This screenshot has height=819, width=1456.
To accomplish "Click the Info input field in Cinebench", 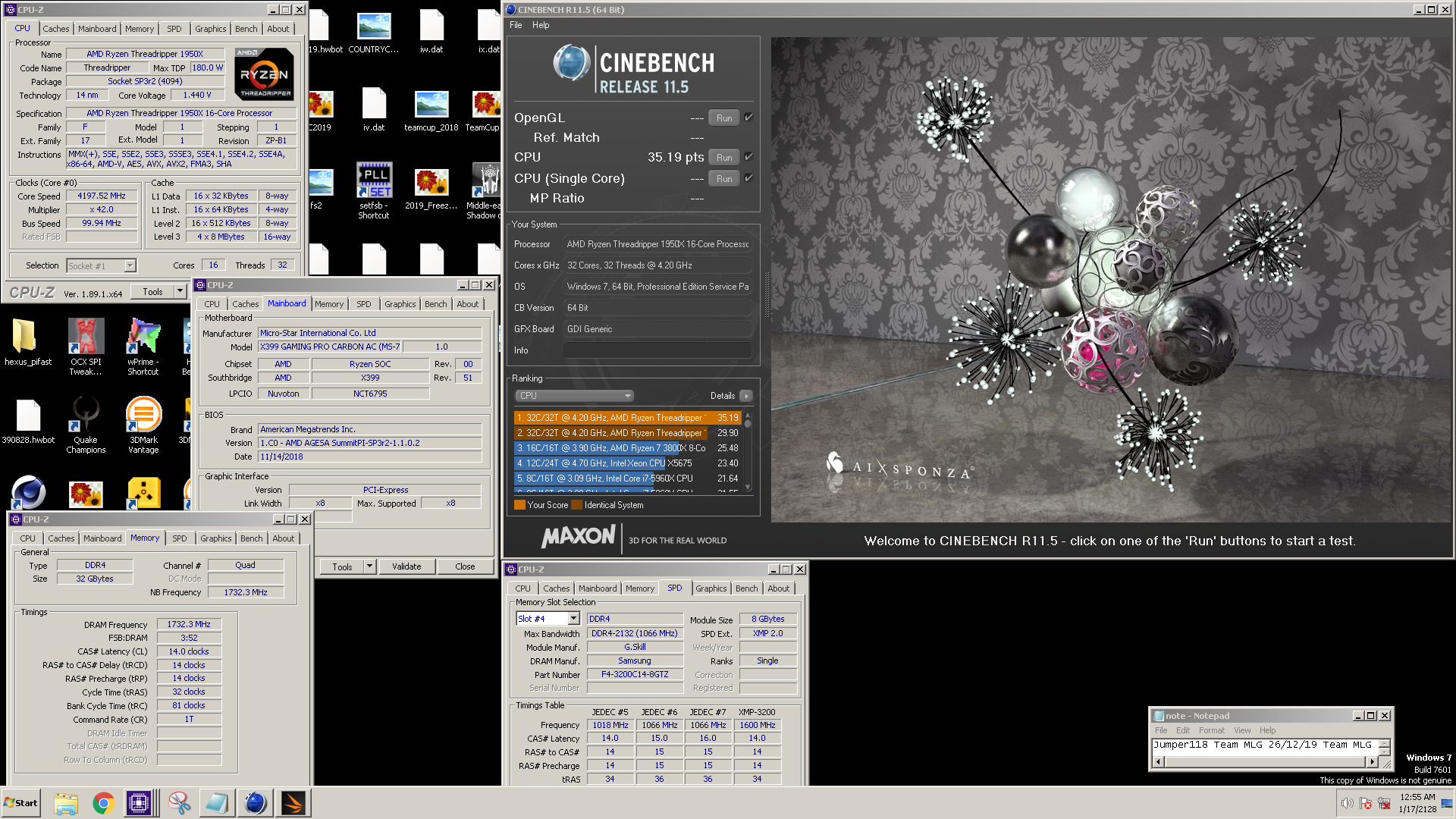I will click(657, 350).
